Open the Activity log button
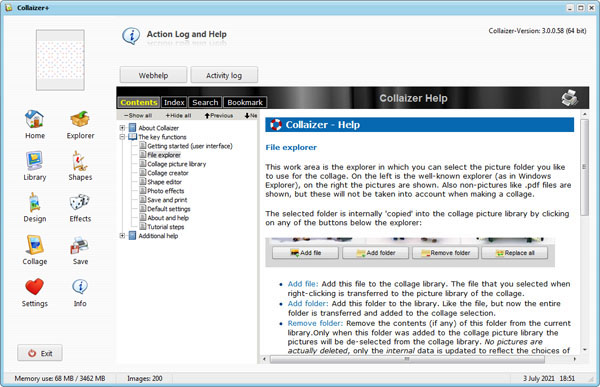 tap(224, 75)
